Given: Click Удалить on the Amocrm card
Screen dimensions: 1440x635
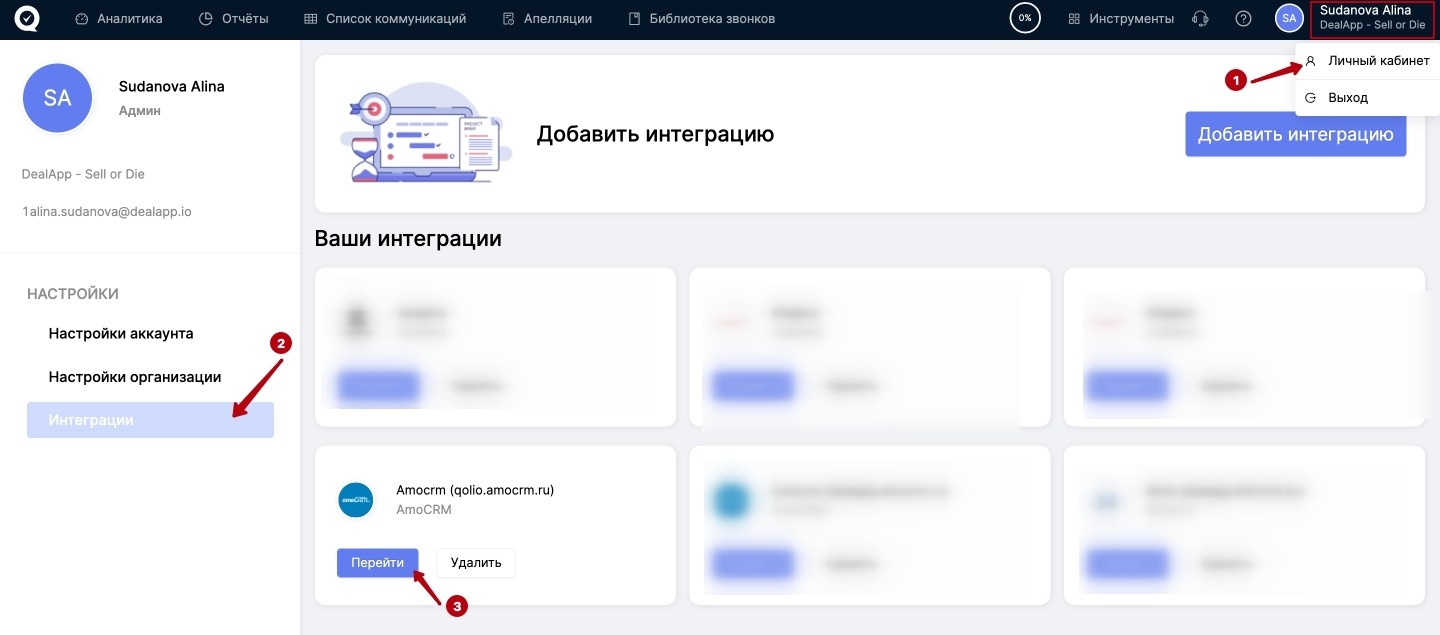Looking at the screenshot, I should (x=476, y=563).
